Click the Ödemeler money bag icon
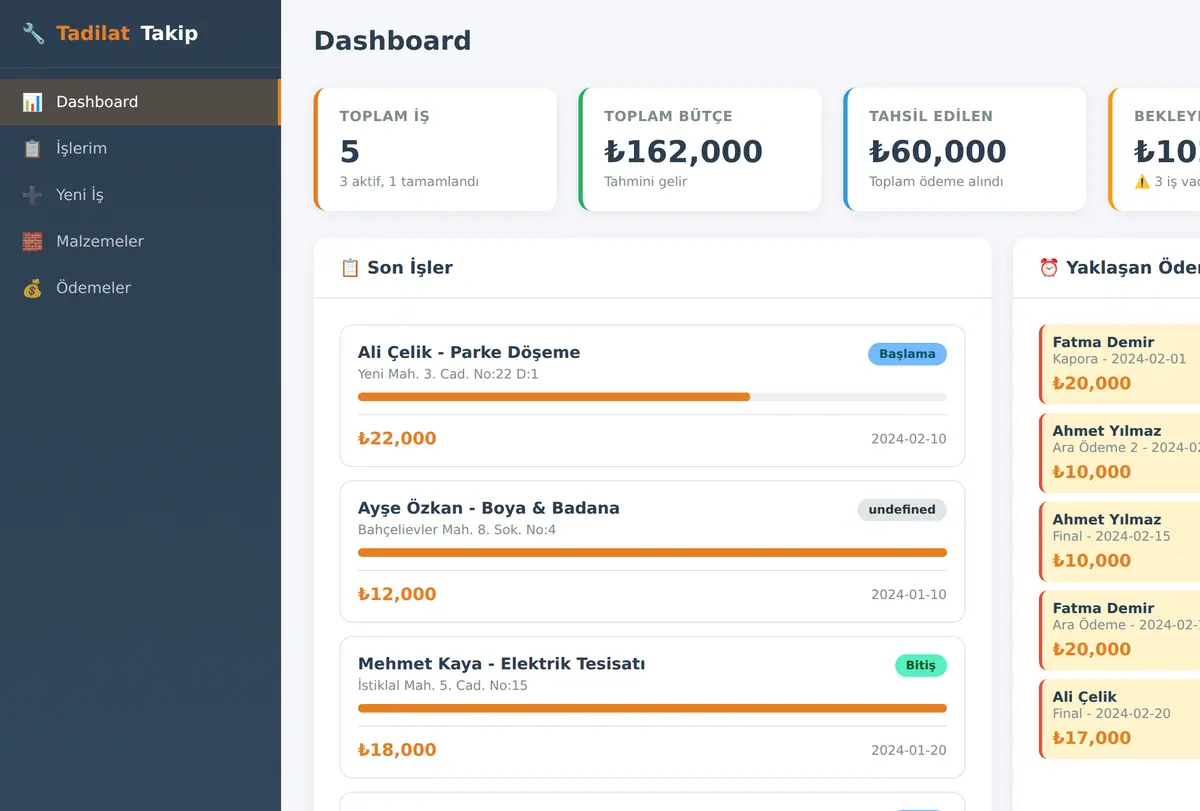The width and height of the screenshot is (1200, 811). click(32, 288)
